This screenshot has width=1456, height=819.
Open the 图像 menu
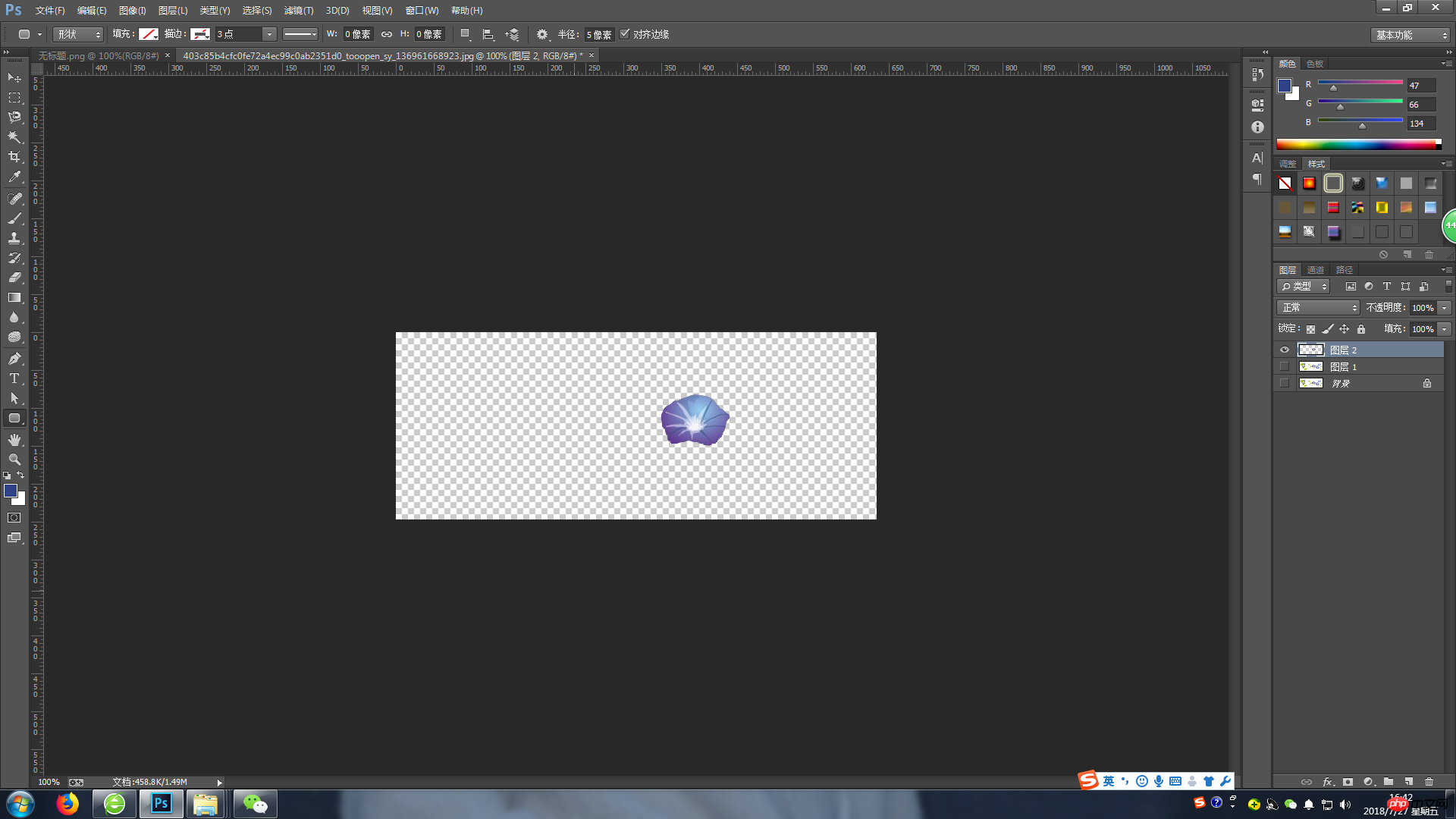click(130, 10)
